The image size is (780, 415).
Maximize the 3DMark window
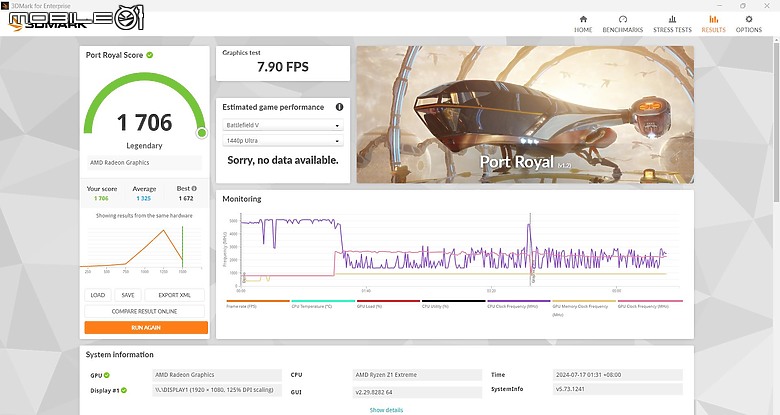click(743, 5)
